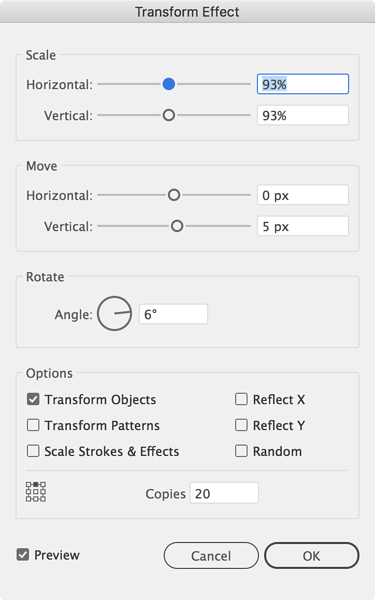375x600 pixels.
Task: Disable the Preview checkbox
Action: 23,554
